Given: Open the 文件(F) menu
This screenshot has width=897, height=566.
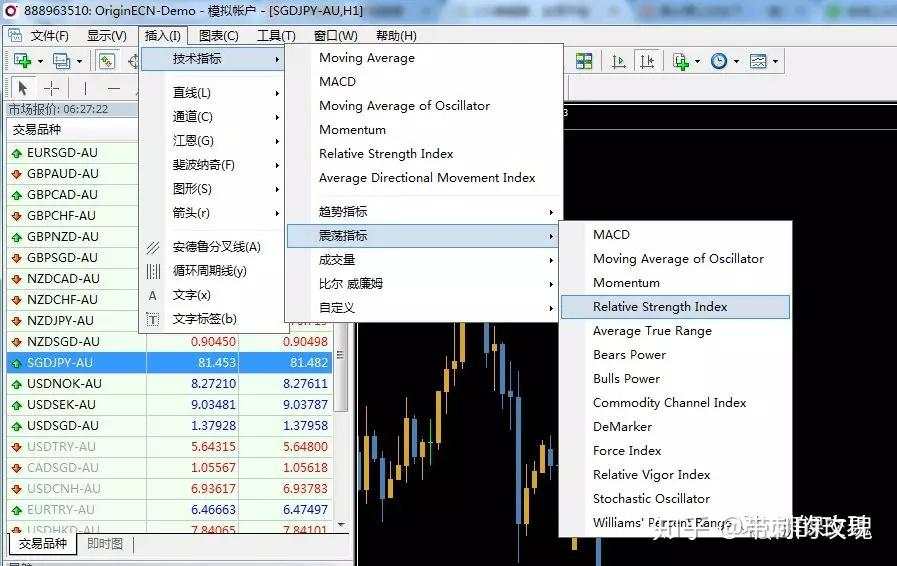Looking at the screenshot, I should point(50,36).
